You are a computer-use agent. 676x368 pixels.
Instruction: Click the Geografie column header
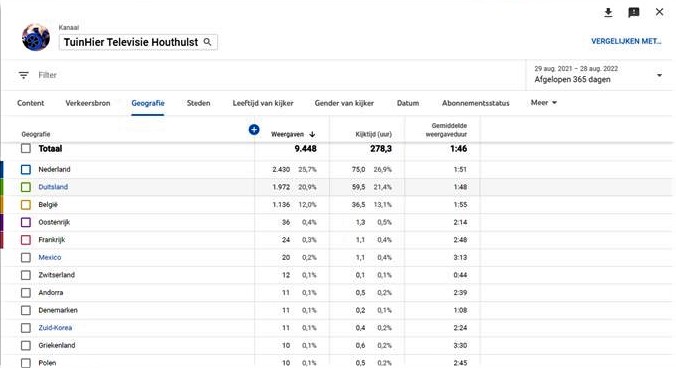36,134
